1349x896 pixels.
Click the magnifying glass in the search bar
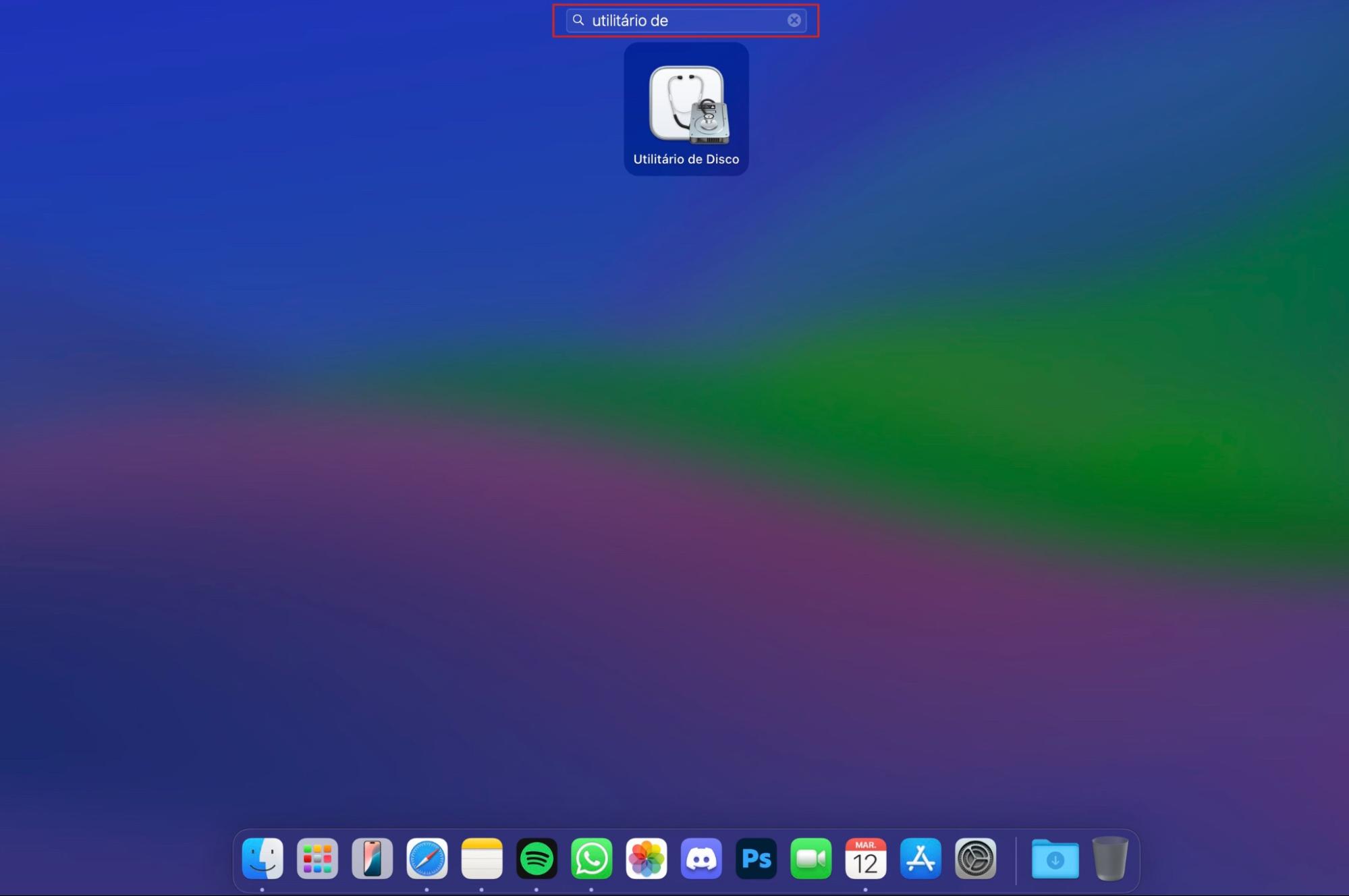coord(578,20)
